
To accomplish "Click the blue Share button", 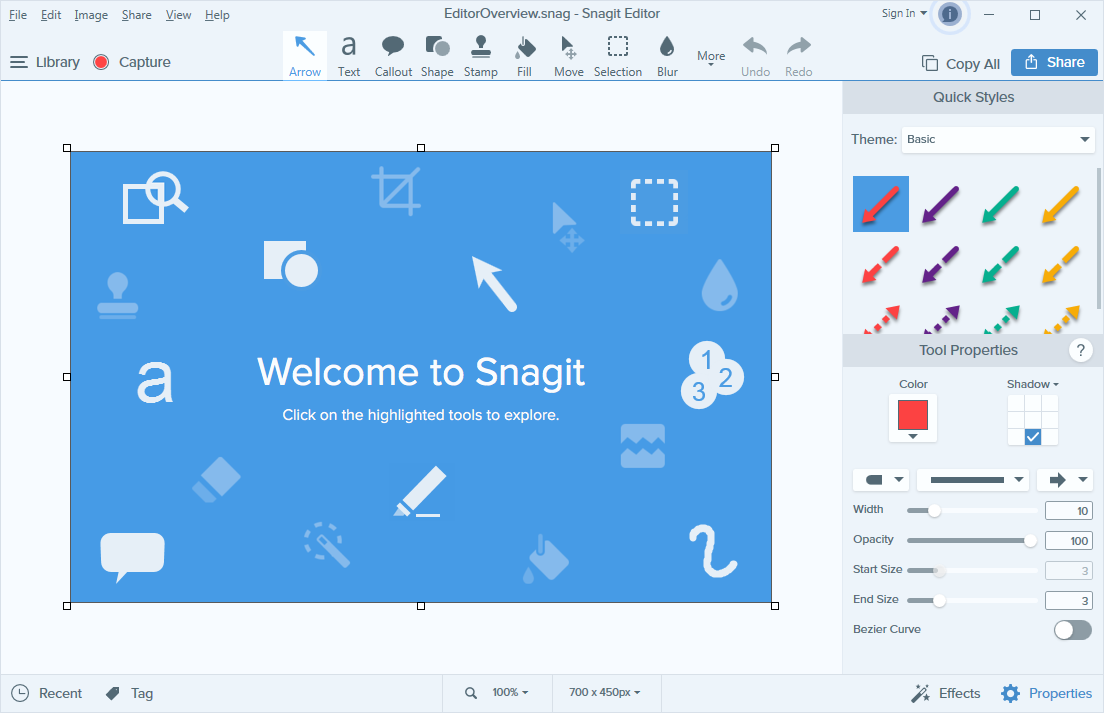I will (1054, 62).
